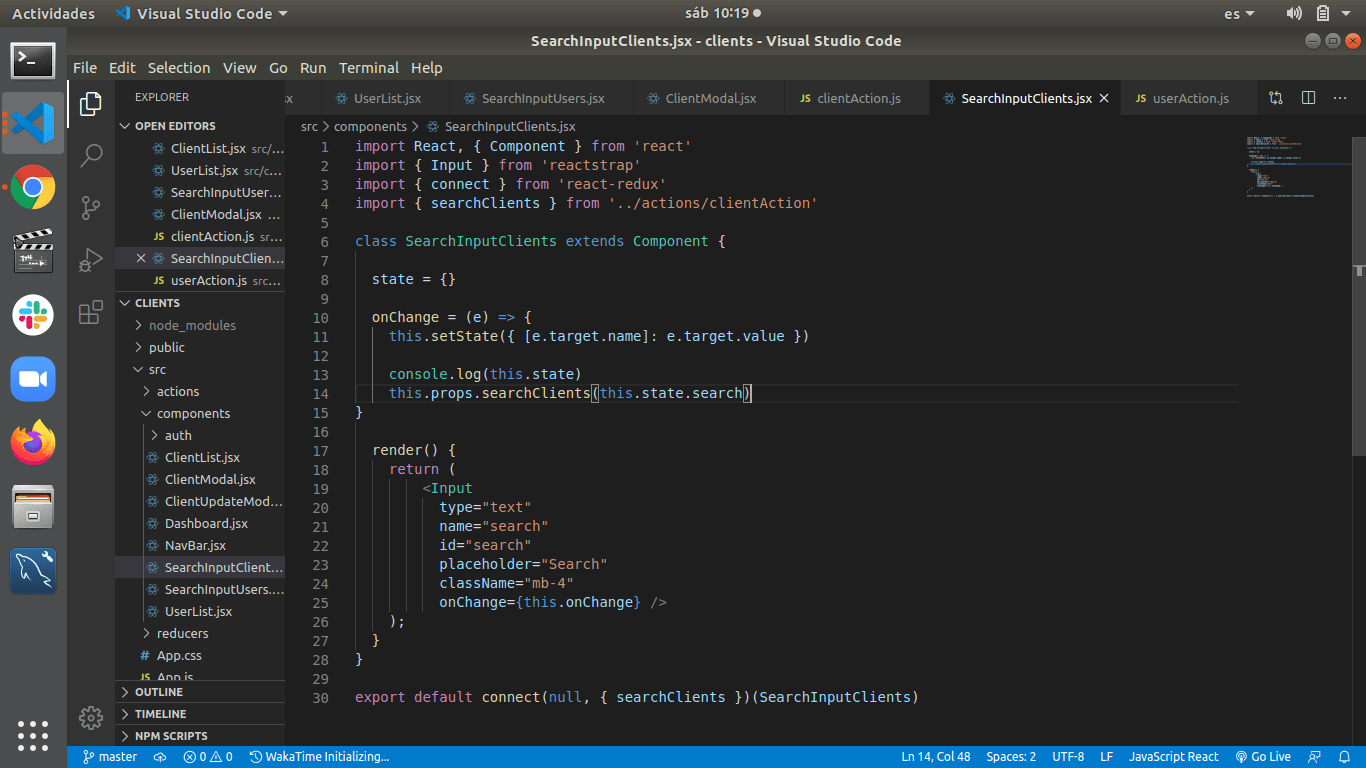Switch to the ClientModal.jsx tab

[710, 99]
